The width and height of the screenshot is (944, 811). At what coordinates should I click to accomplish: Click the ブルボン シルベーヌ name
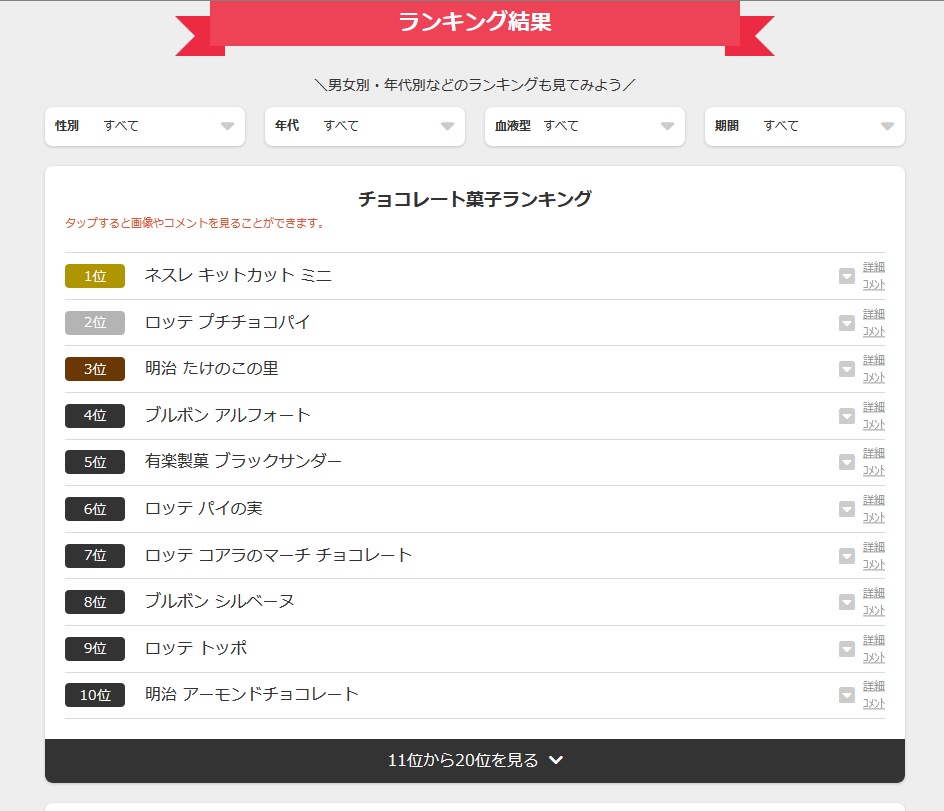pos(220,601)
